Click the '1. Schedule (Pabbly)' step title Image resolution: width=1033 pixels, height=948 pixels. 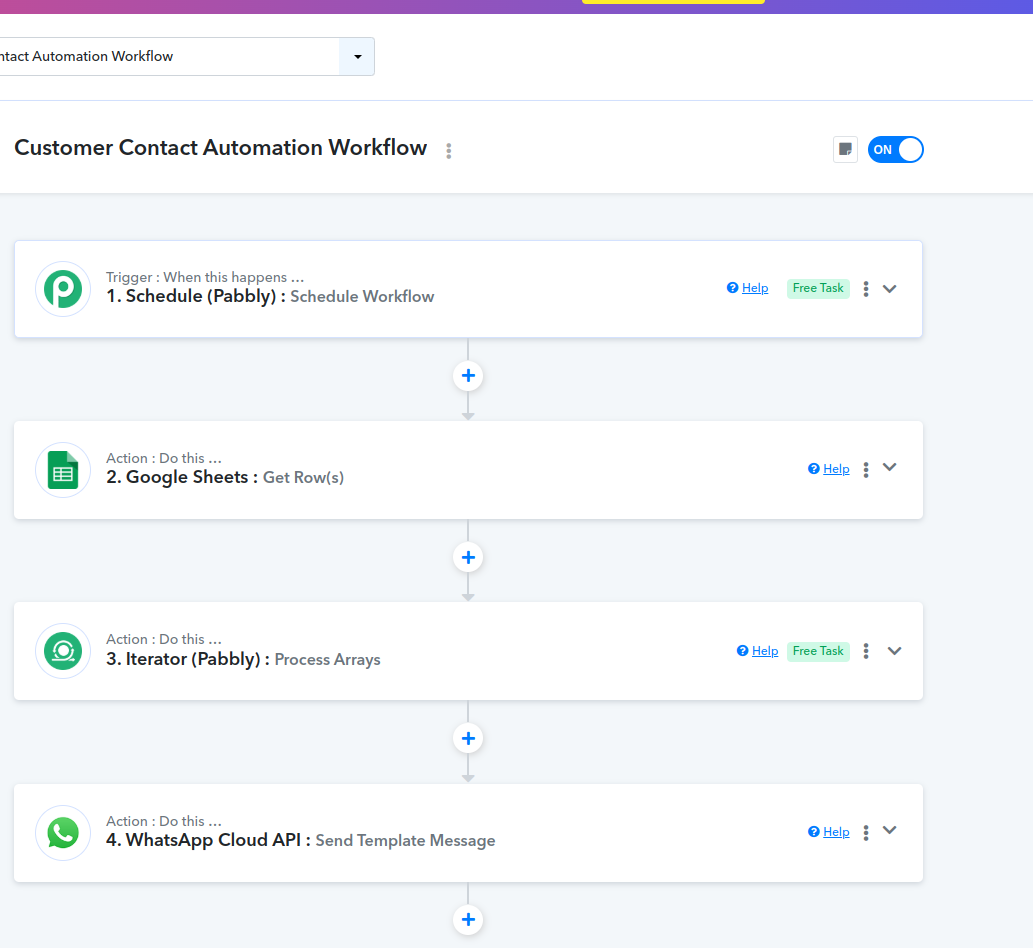pos(196,296)
